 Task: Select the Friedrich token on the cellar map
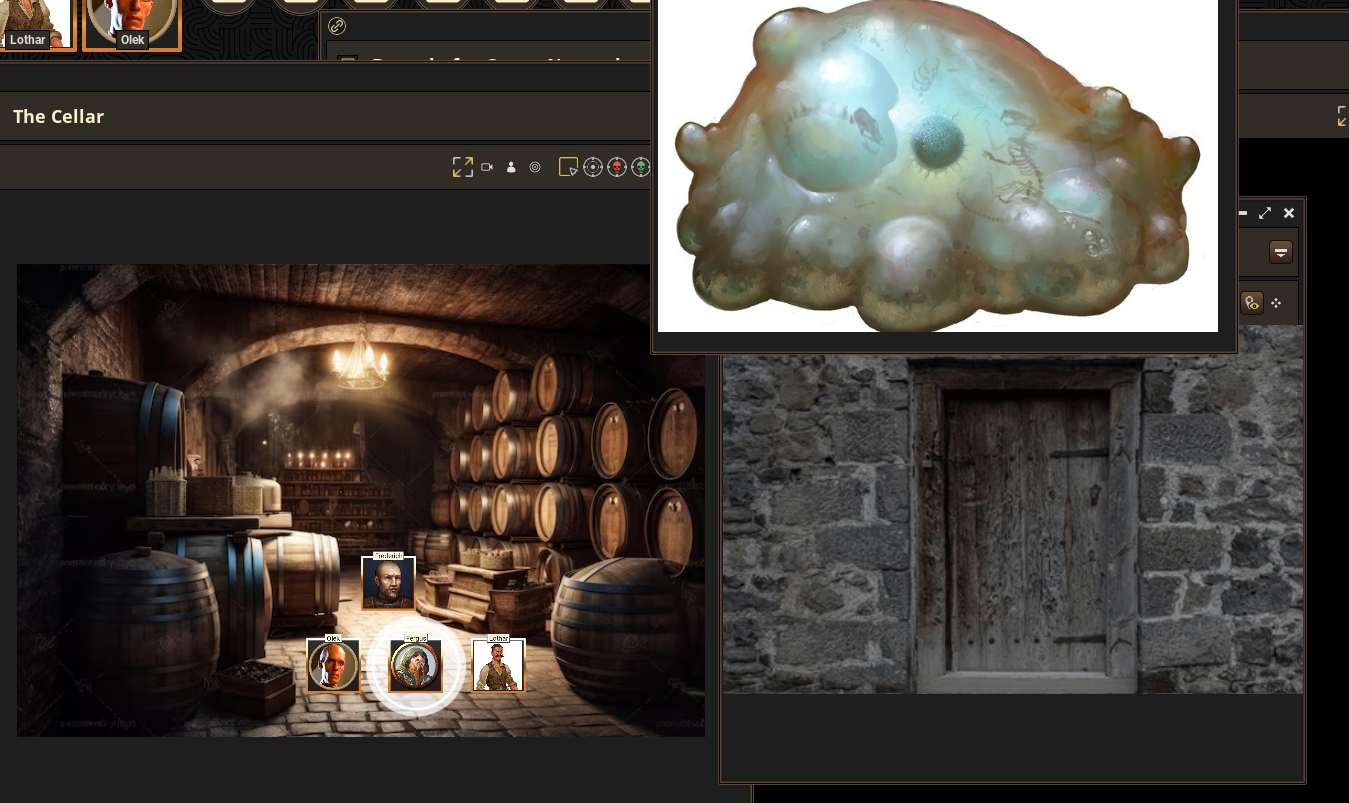click(x=388, y=583)
